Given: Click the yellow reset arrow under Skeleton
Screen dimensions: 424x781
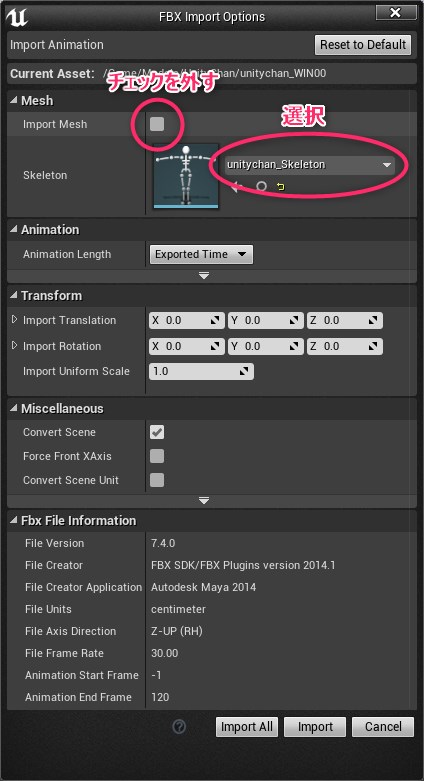Looking at the screenshot, I should pyautogui.click(x=281, y=187).
